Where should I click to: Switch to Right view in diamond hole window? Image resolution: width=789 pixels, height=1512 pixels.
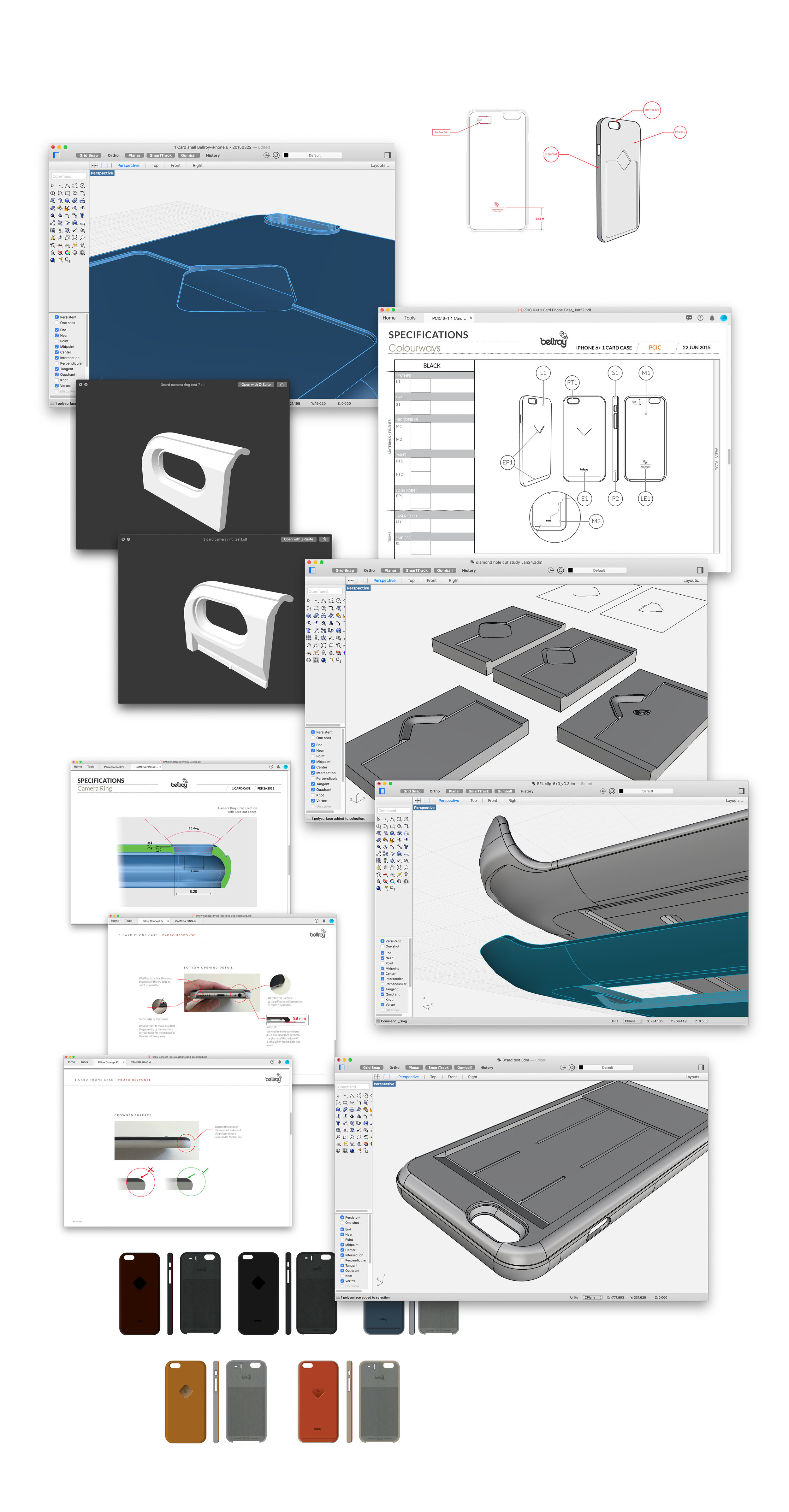coord(454,580)
